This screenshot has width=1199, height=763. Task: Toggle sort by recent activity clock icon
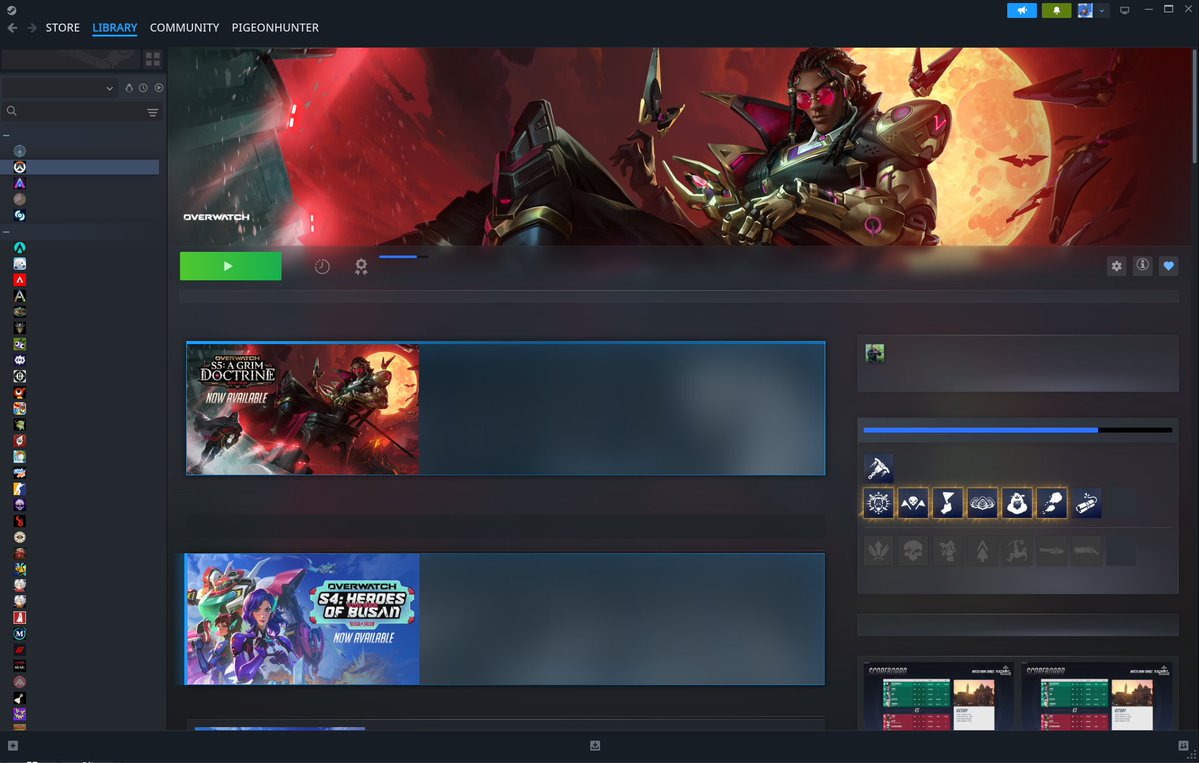[143, 88]
